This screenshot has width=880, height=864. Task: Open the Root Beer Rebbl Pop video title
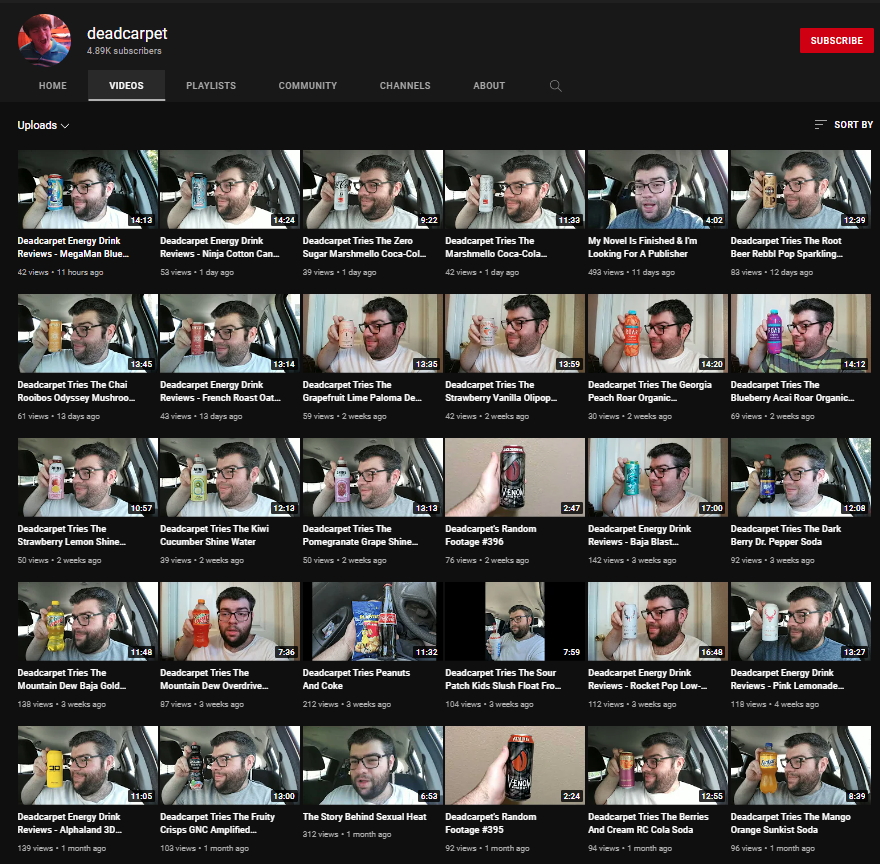coord(786,247)
